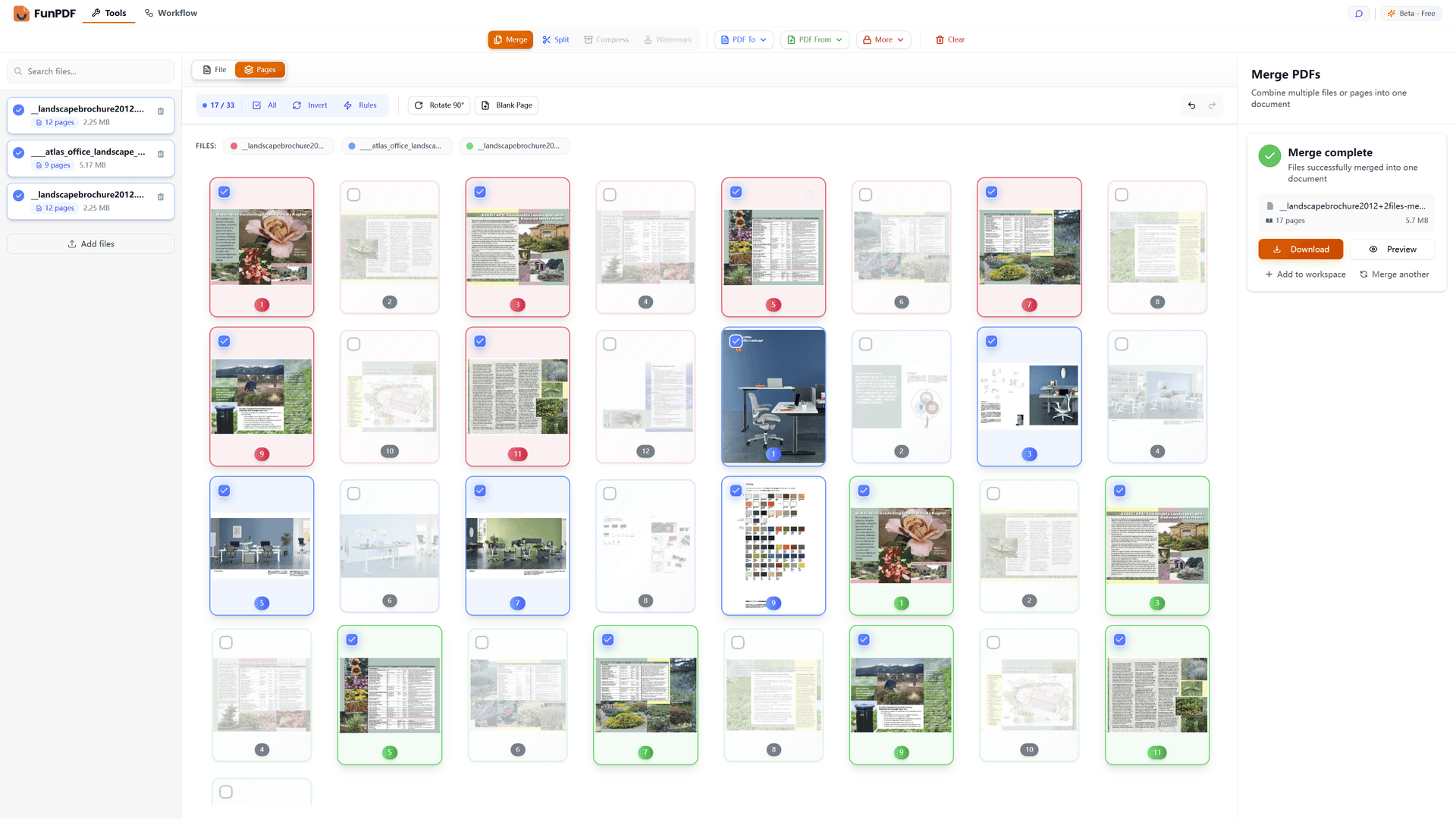
Task: Select the Rotate 90° action
Action: pos(438,105)
